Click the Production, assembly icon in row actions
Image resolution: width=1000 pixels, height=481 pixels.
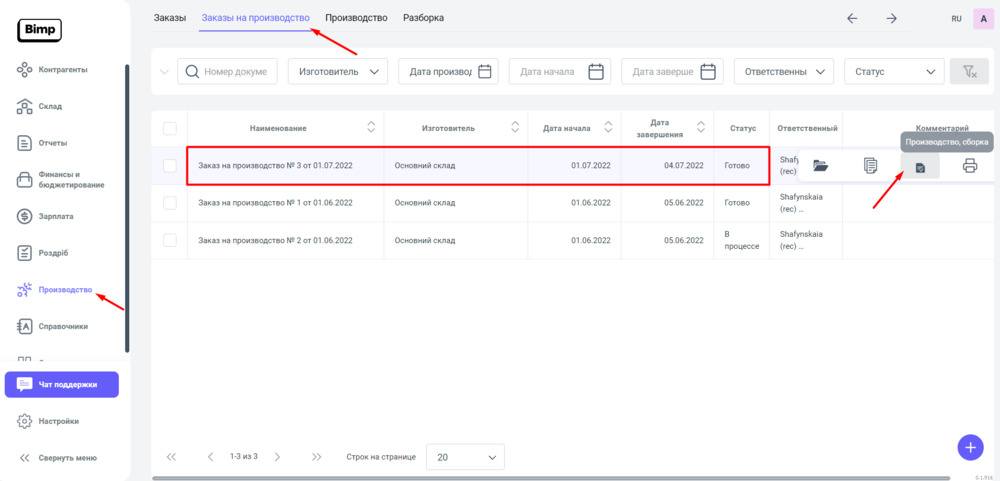(920, 167)
